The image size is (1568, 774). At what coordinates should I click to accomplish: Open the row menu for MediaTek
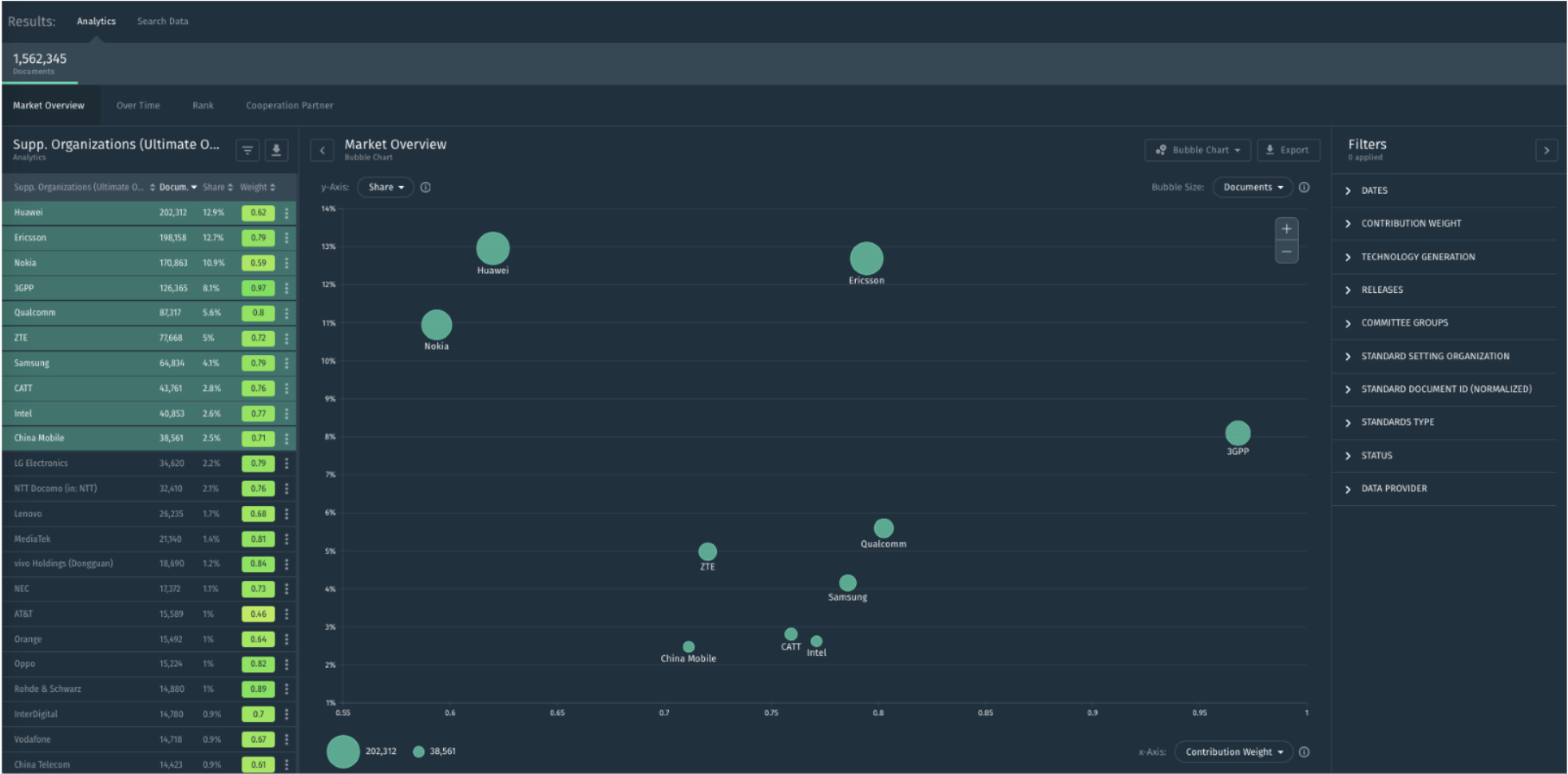(x=287, y=539)
